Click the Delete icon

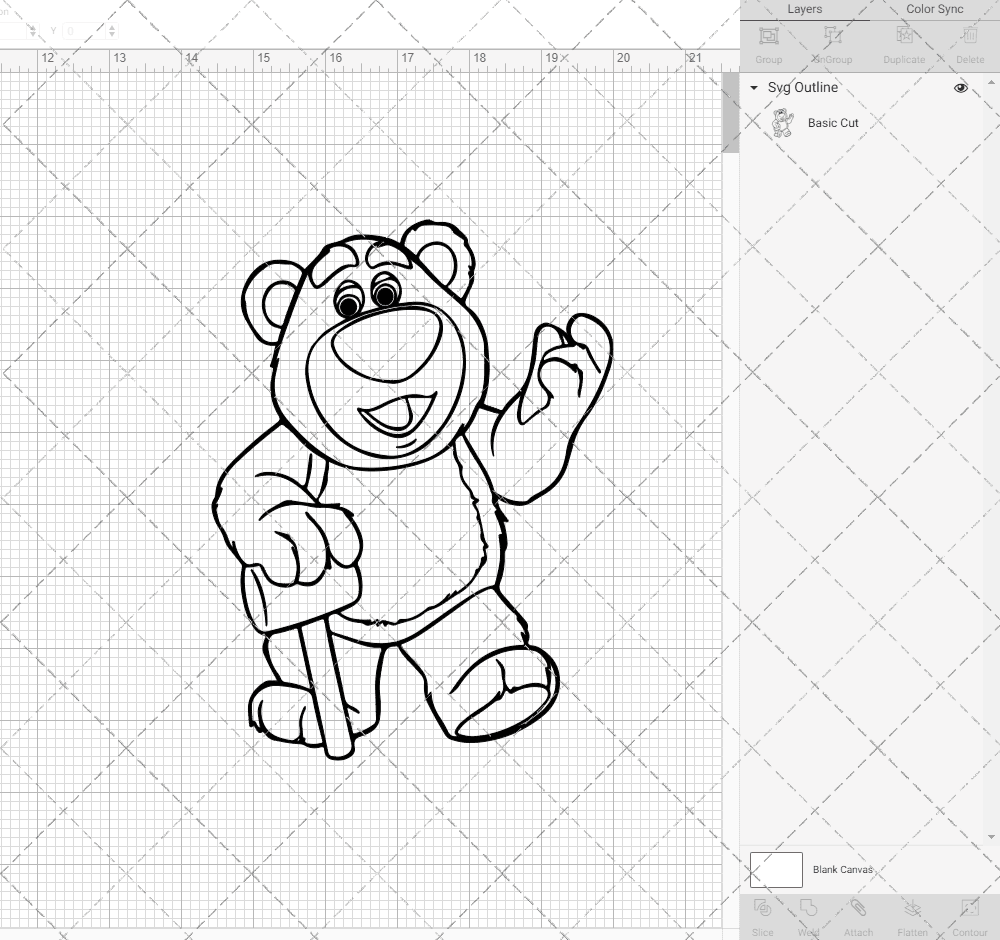(x=969, y=42)
